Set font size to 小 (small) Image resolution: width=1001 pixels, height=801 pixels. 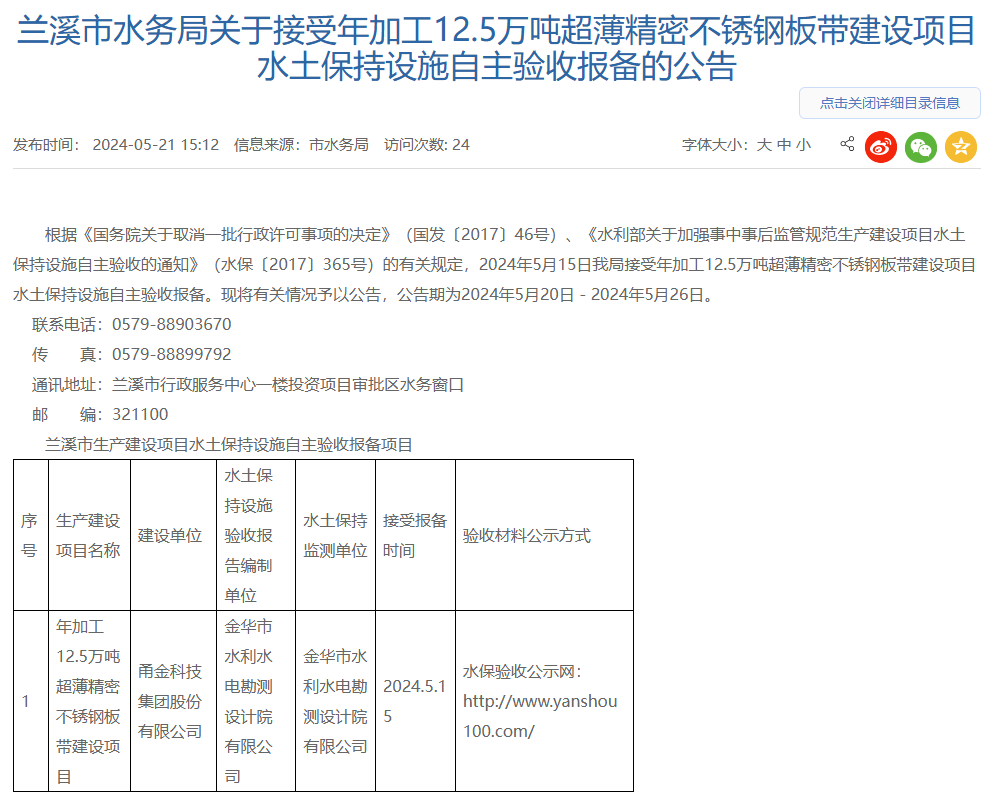804,145
